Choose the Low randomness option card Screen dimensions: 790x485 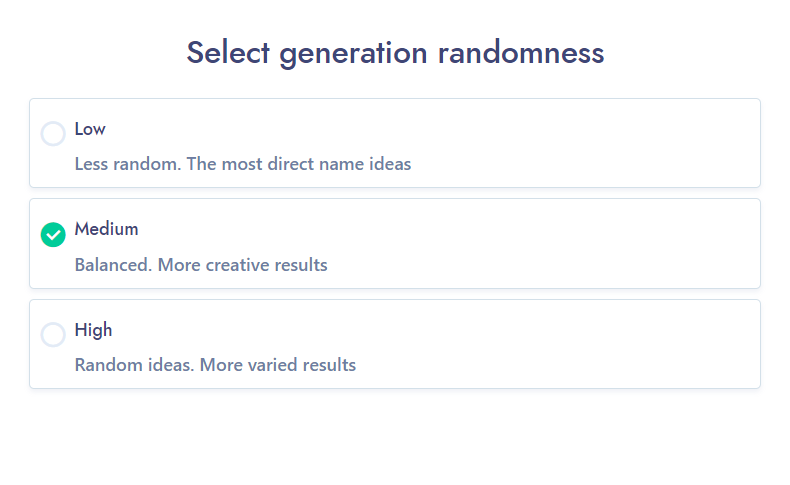coord(395,143)
